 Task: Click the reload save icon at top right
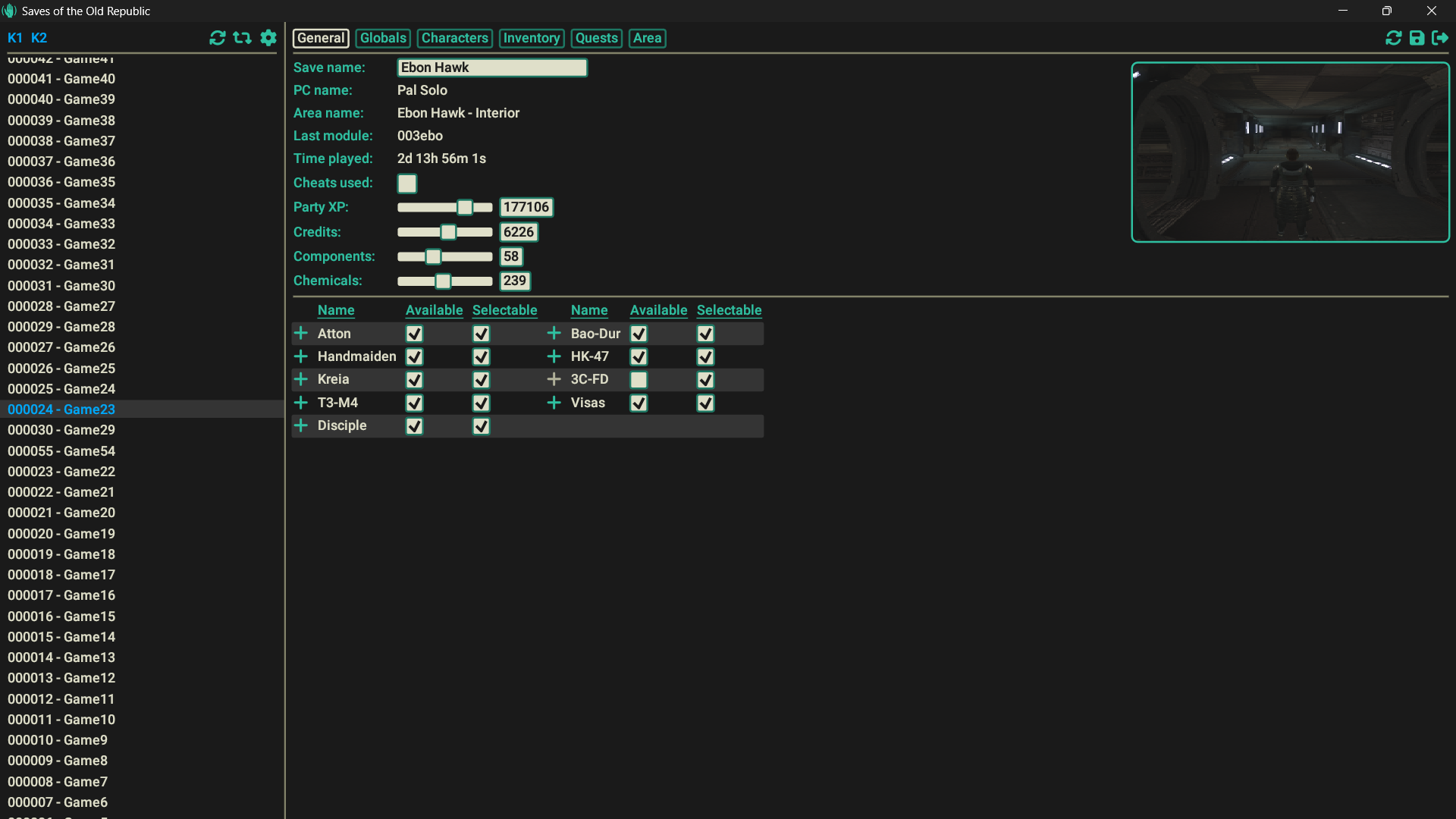[x=1394, y=38]
